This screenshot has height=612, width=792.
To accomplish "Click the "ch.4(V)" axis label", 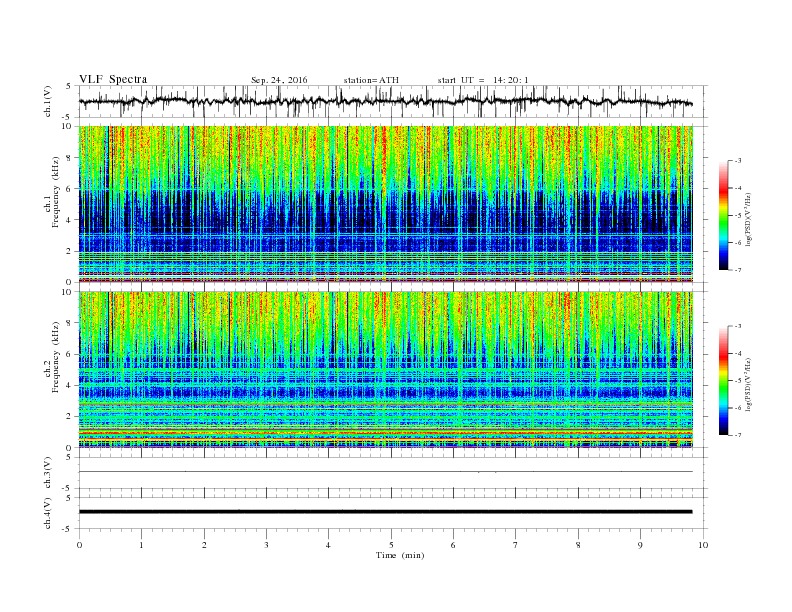I will point(48,513).
